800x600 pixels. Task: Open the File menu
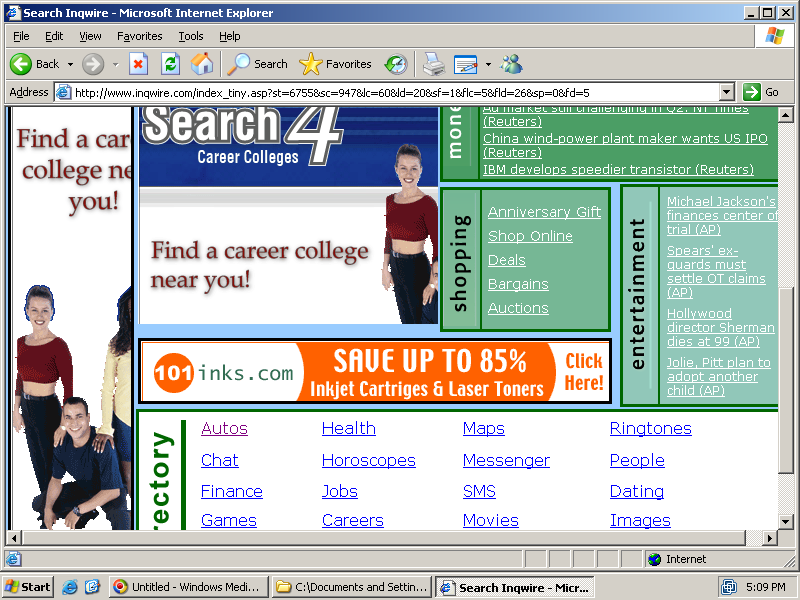pos(21,36)
